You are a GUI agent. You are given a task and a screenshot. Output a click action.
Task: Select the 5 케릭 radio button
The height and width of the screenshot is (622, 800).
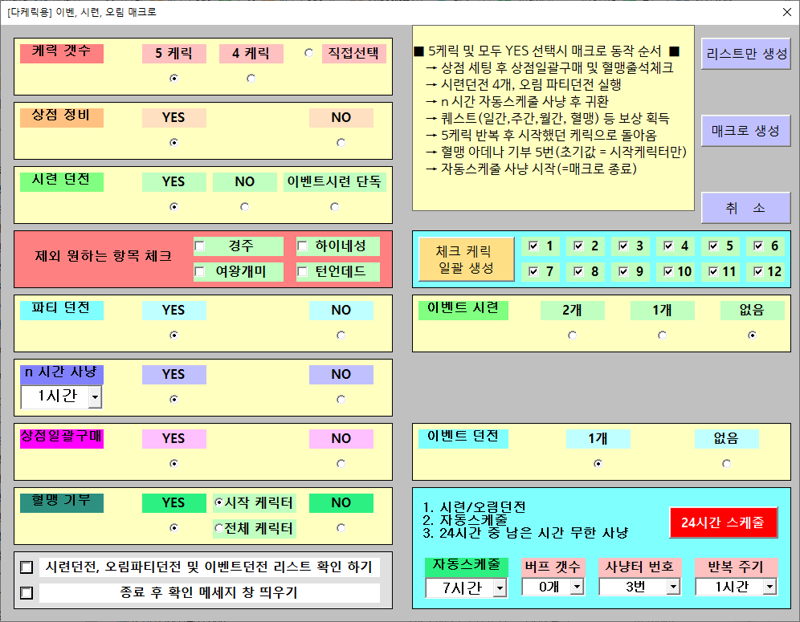(174, 79)
